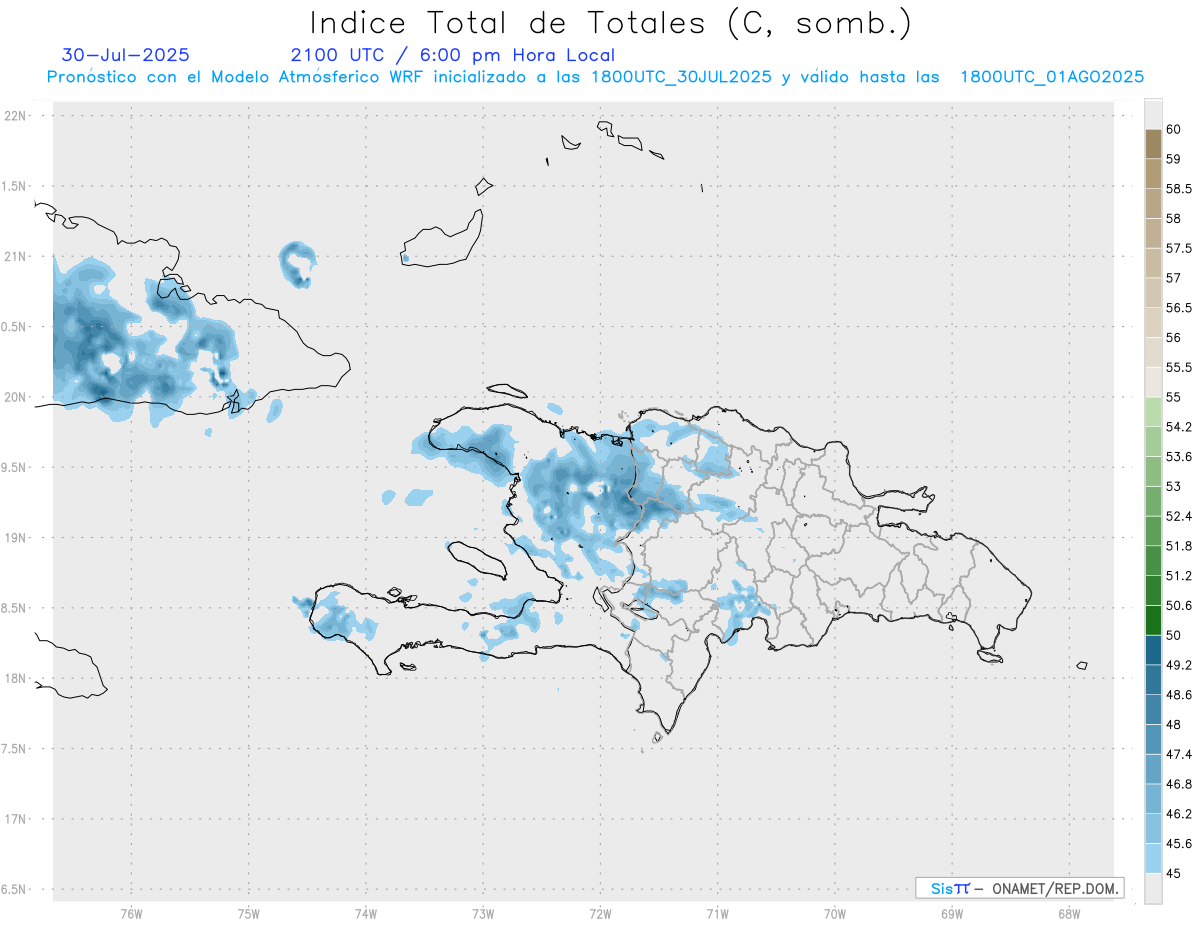1200x927 pixels.
Task: Click the '7.5N' latitude label
Action: click(x=15, y=749)
